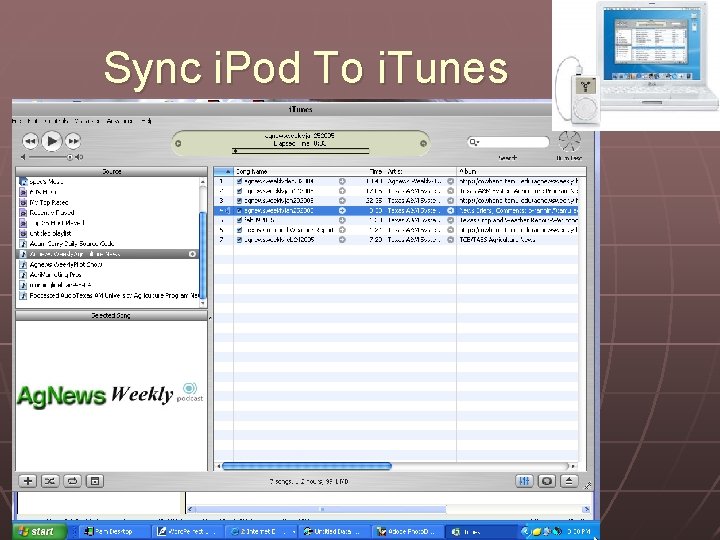Click artist arrow icon on track 7

point(450,240)
